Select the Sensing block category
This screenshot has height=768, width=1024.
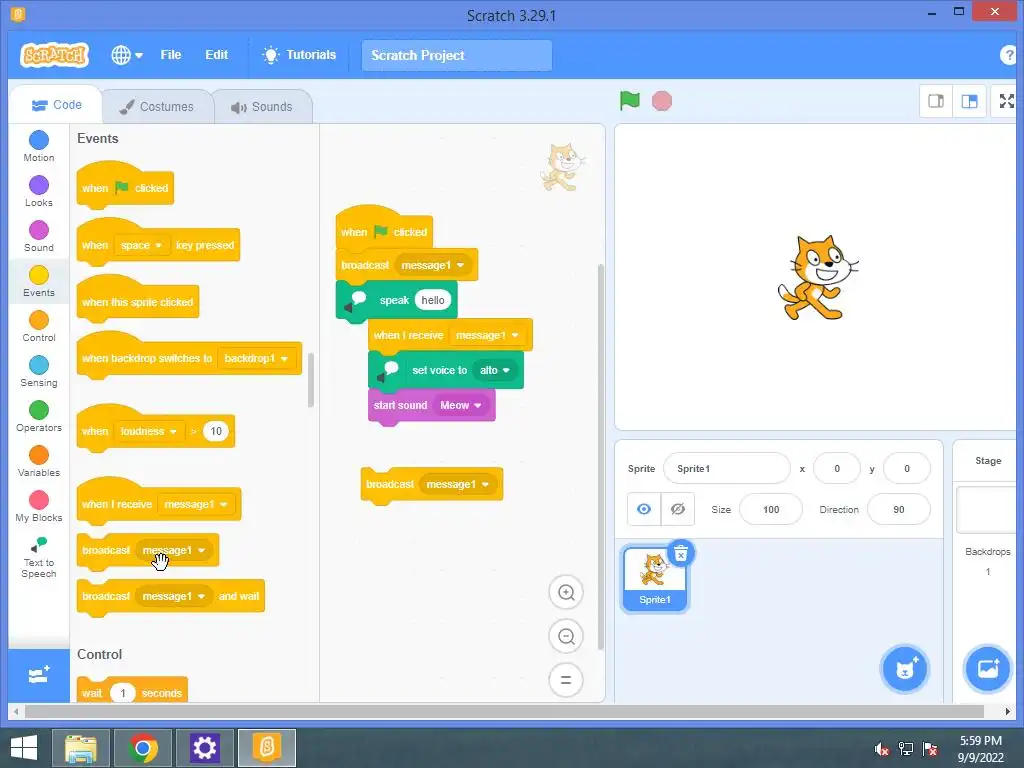tap(39, 372)
